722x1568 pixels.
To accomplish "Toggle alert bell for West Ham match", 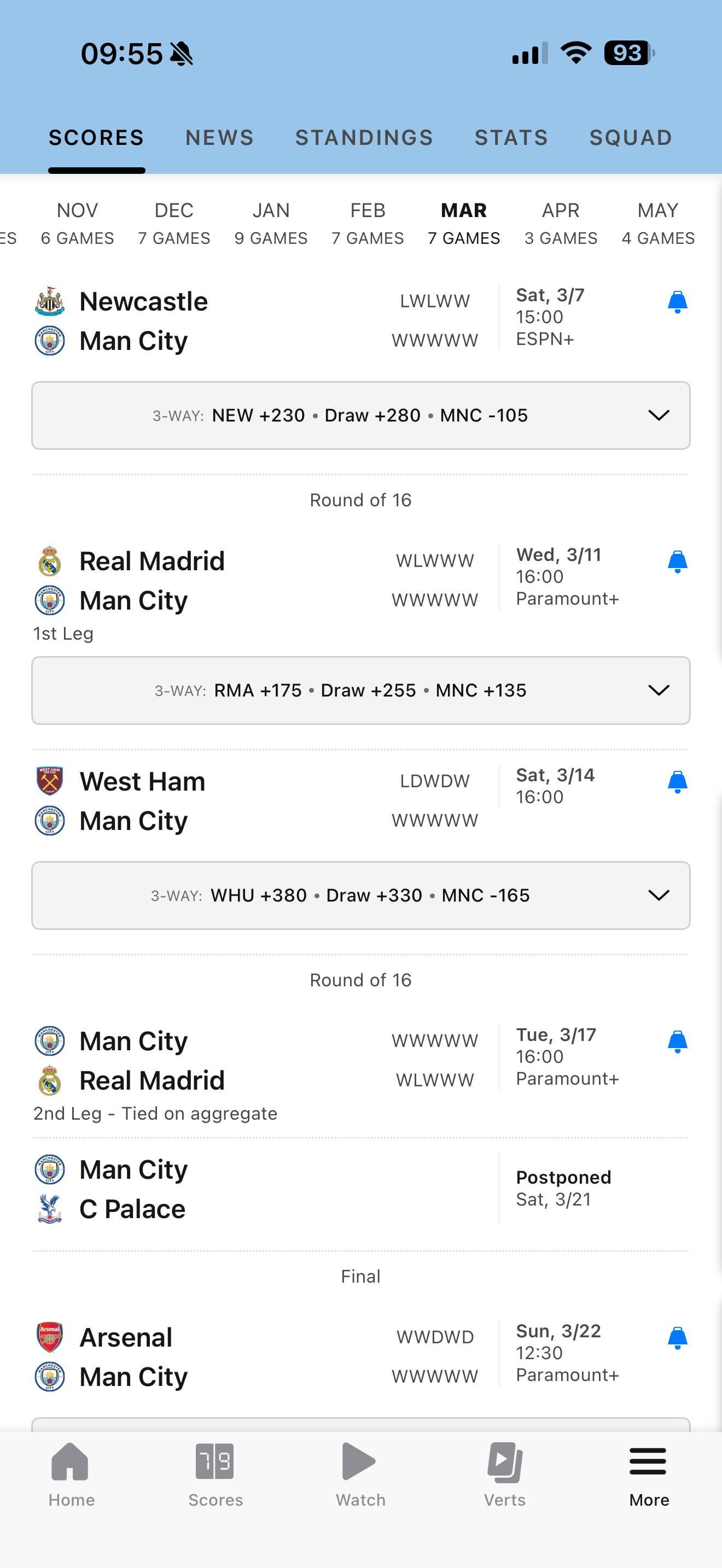I will click(x=677, y=782).
